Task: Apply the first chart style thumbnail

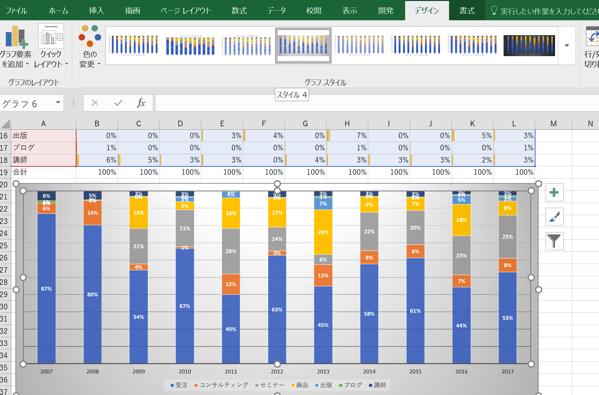Action: [x=134, y=45]
